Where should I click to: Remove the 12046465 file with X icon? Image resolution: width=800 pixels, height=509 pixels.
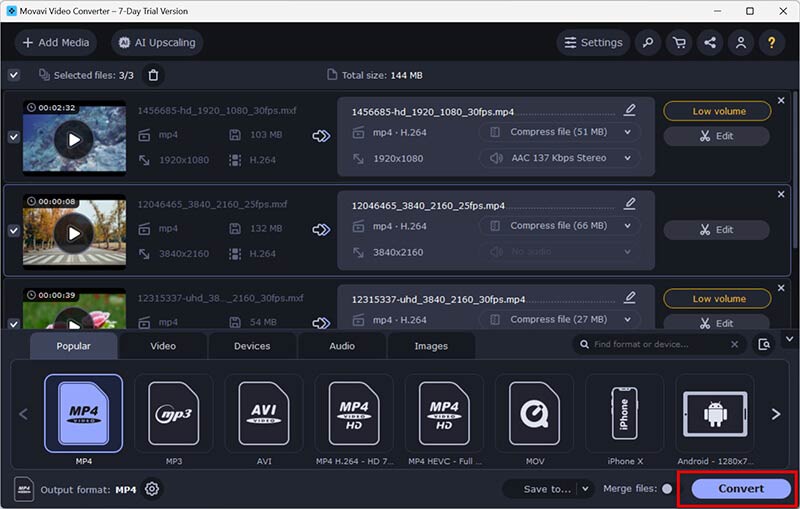(x=781, y=194)
